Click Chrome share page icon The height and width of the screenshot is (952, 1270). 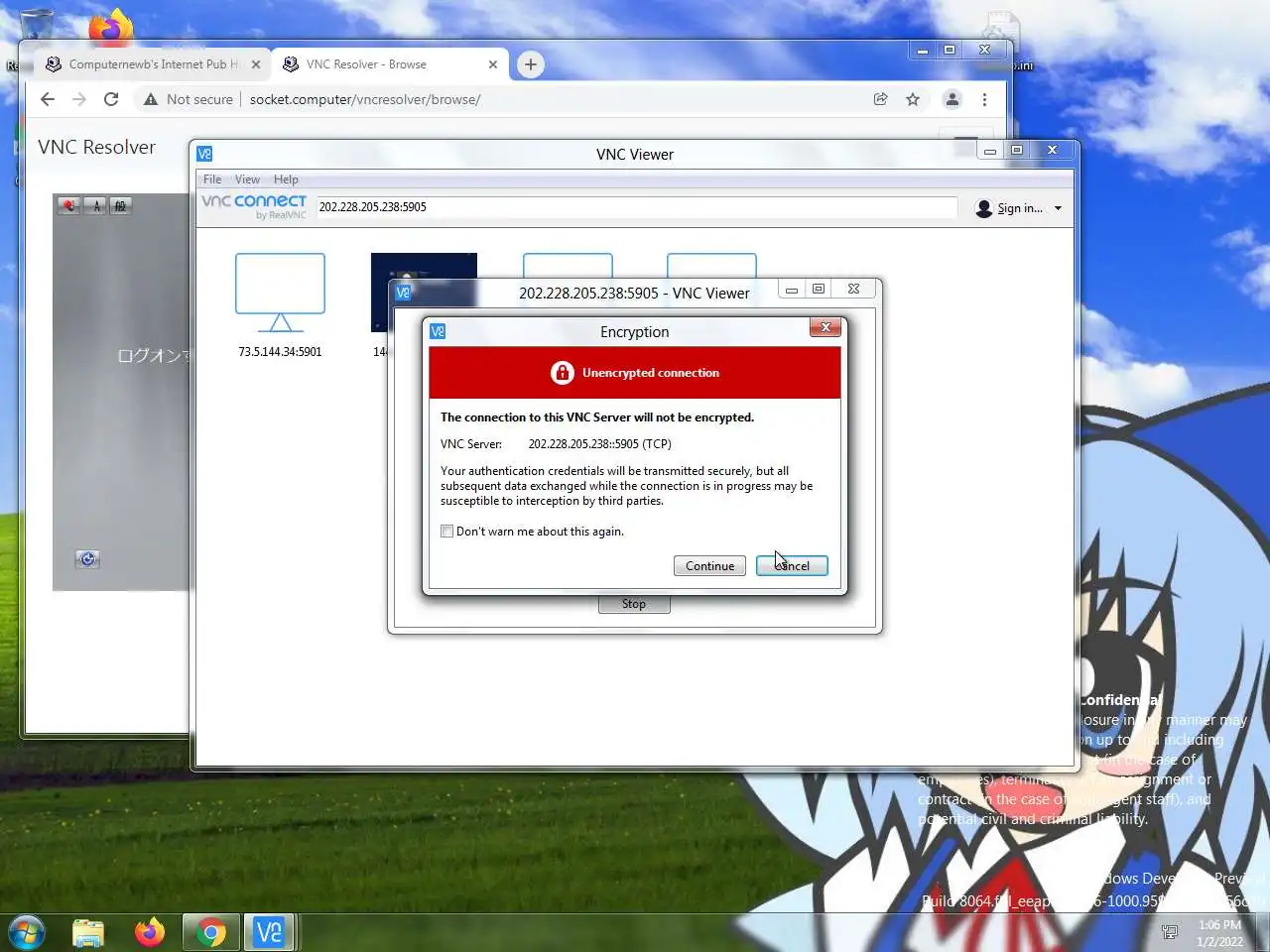point(880,99)
